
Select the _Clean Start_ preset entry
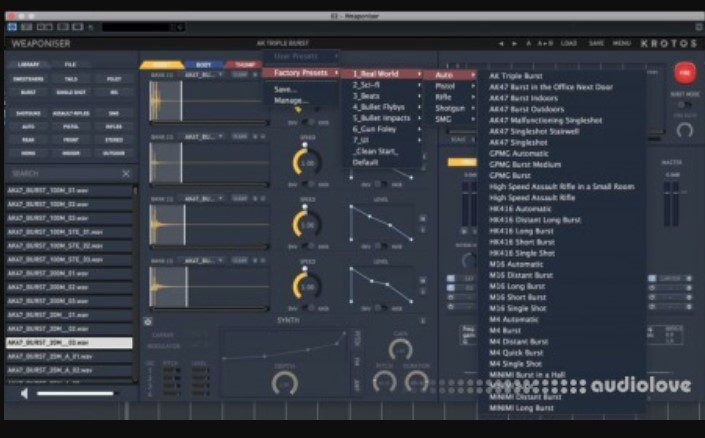click(x=376, y=152)
